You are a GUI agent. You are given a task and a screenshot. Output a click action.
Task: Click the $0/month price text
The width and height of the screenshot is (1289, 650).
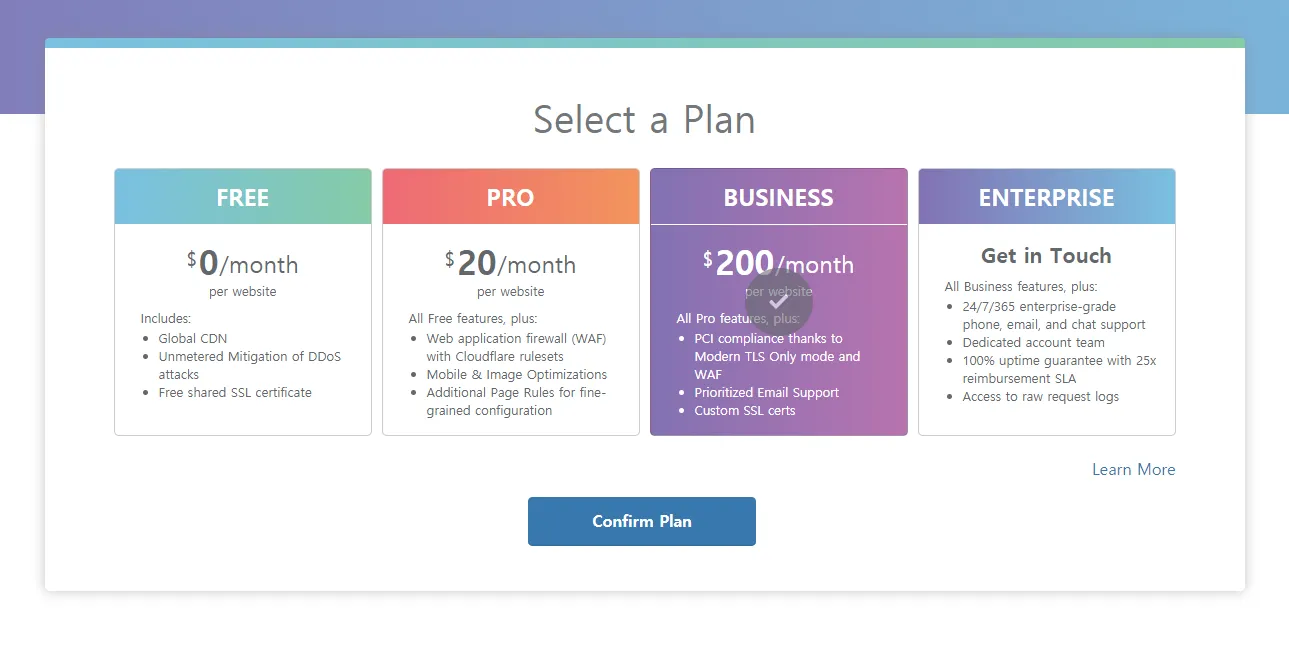[x=243, y=264]
